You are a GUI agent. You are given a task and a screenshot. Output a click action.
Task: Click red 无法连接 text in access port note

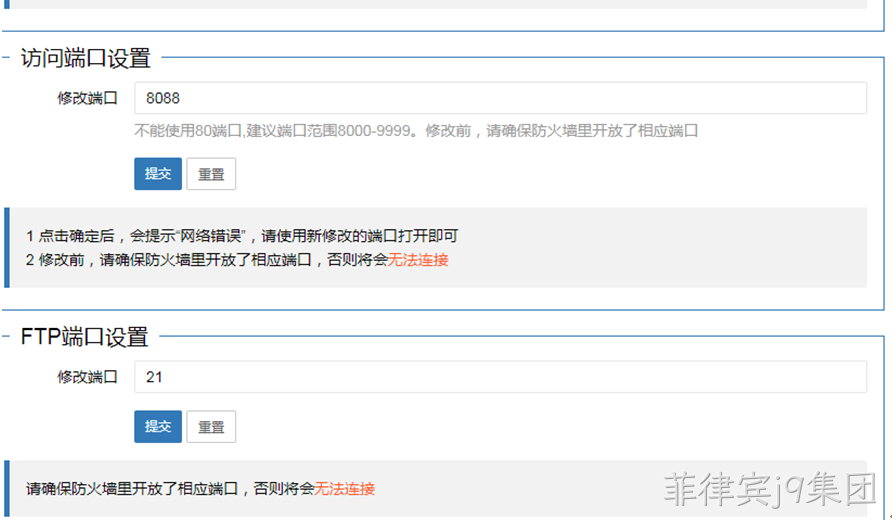[418, 260]
